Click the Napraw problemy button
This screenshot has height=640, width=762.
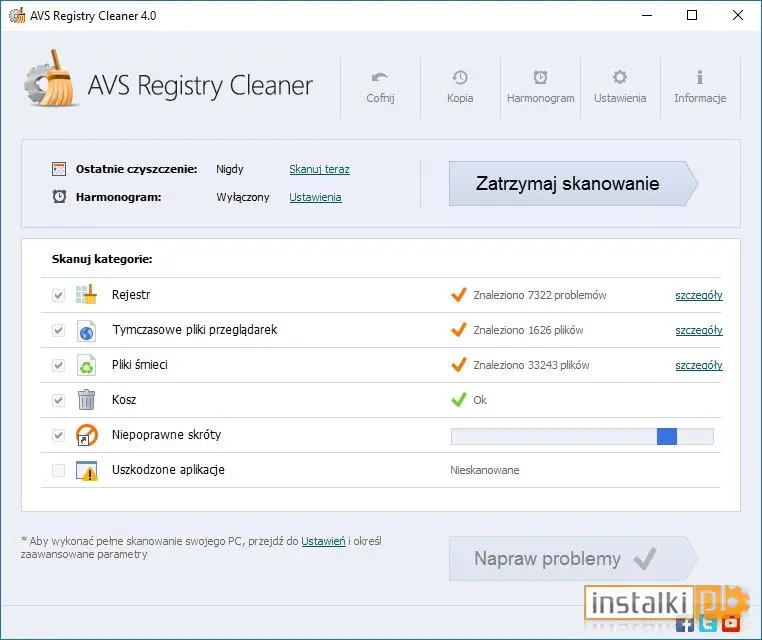[573, 558]
